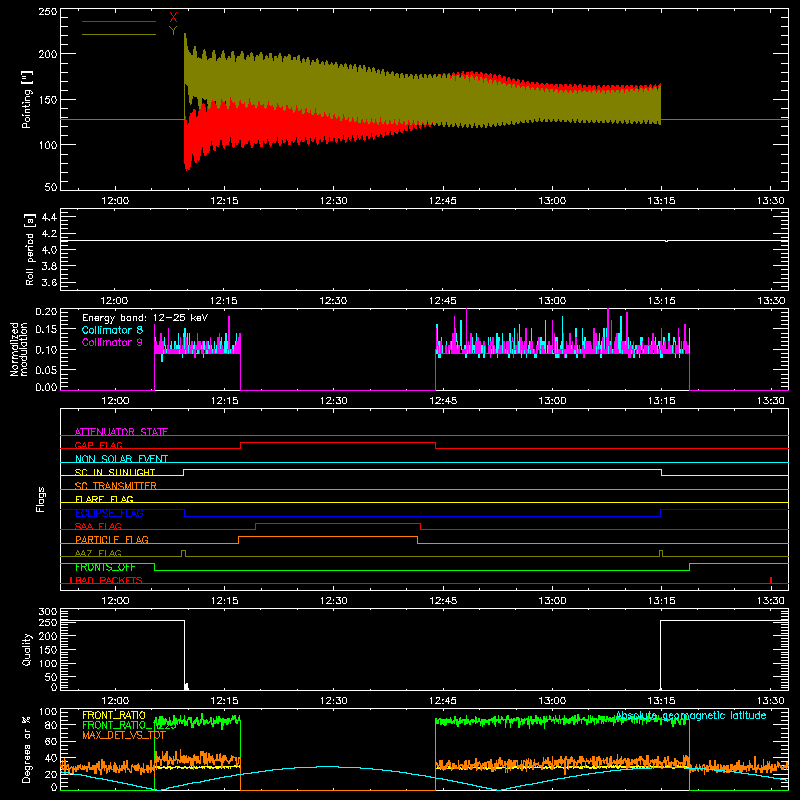The width and height of the screenshot is (800, 800).
Task: Click the 0.20 value on the modulation axis
Action: 46,312
